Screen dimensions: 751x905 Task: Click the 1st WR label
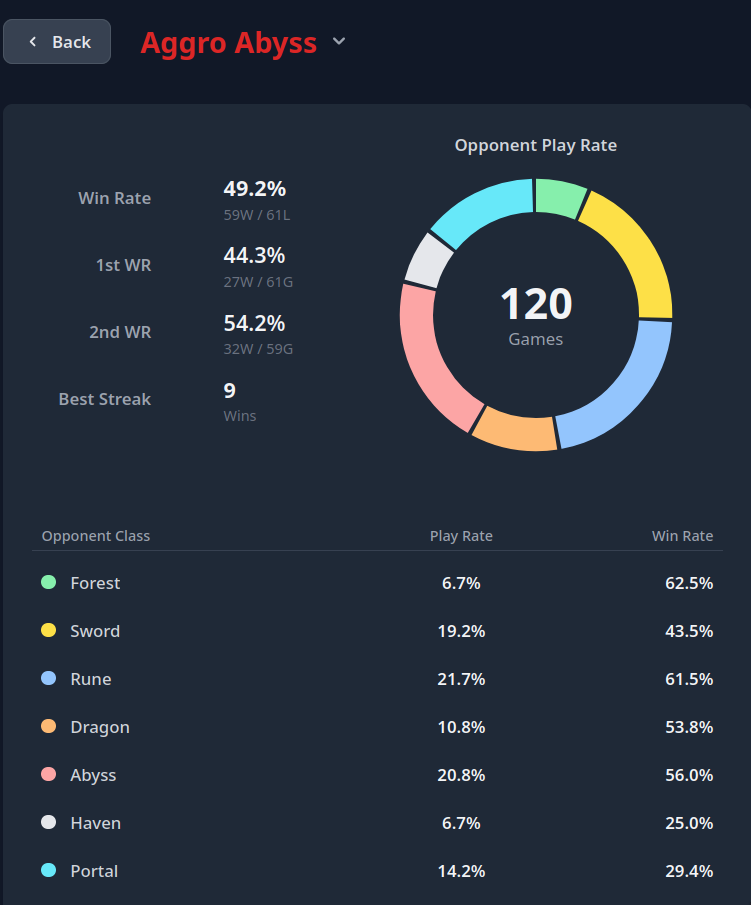click(x=124, y=265)
